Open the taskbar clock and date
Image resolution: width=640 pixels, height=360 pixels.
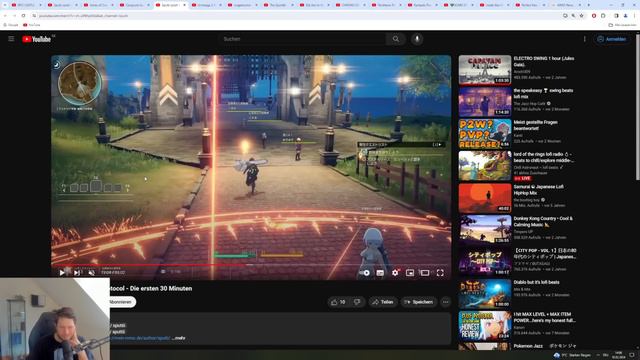[618, 355]
